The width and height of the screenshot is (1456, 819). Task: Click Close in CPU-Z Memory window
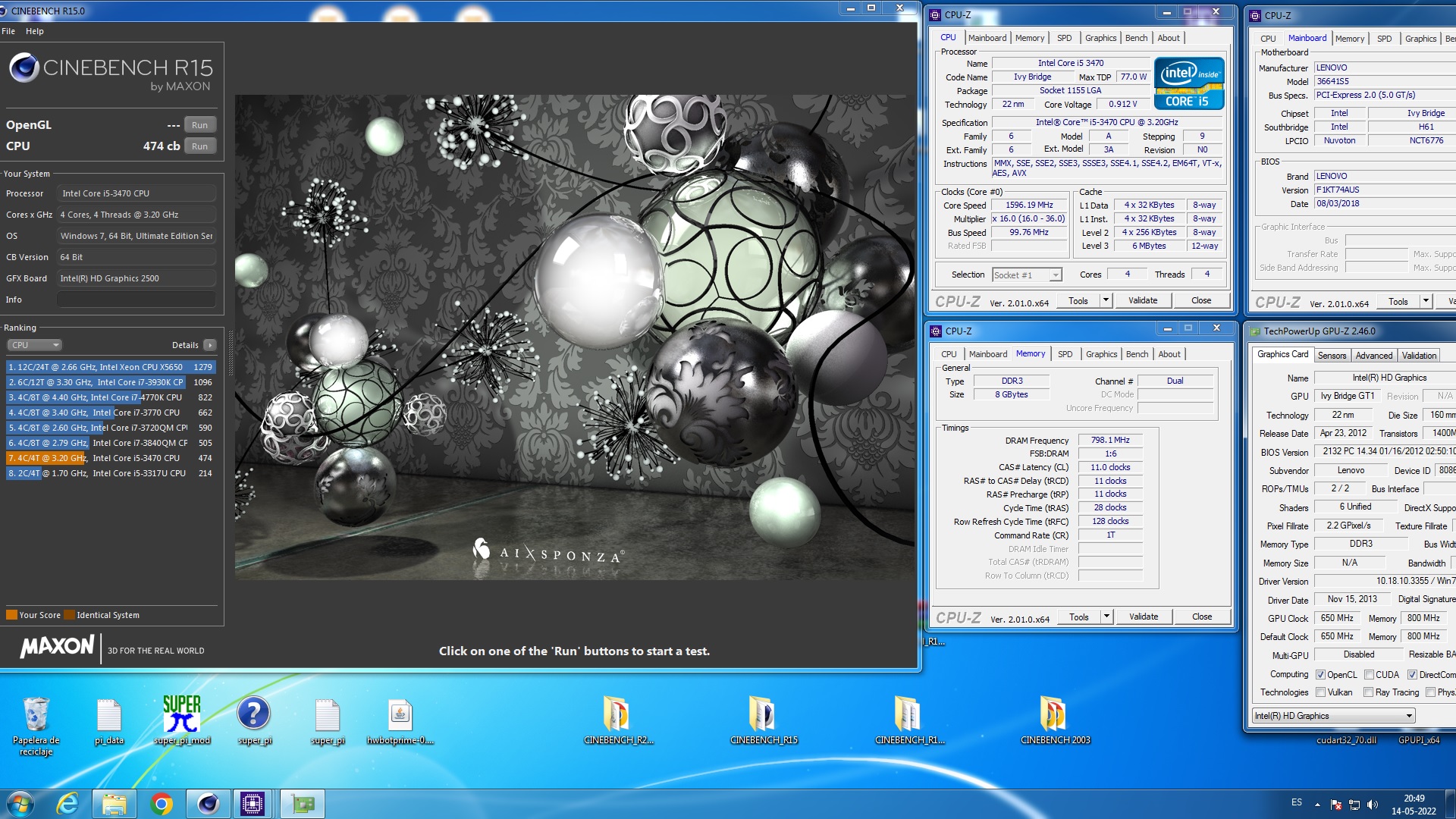click(x=1202, y=617)
